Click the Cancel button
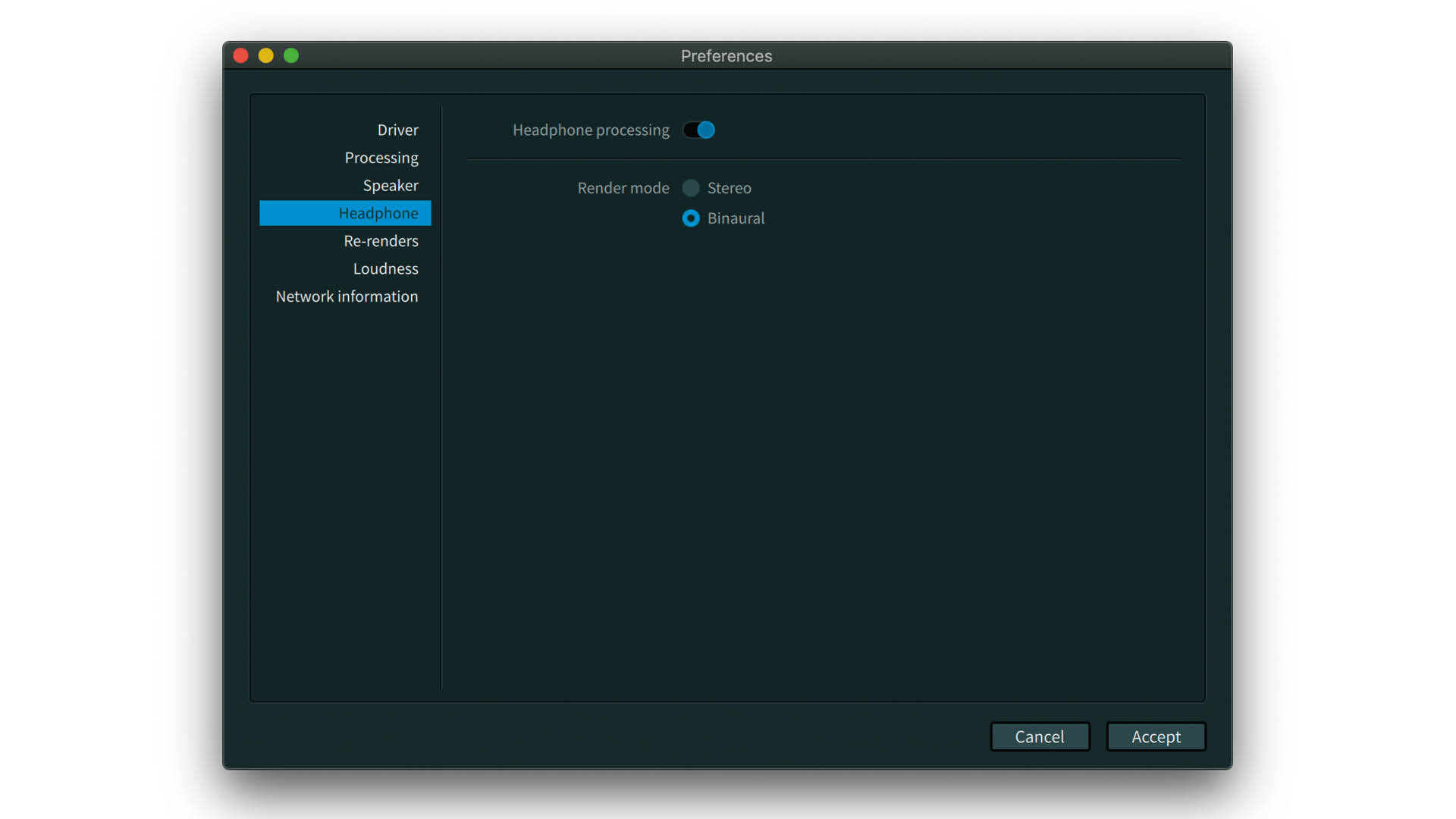 click(x=1040, y=736)
